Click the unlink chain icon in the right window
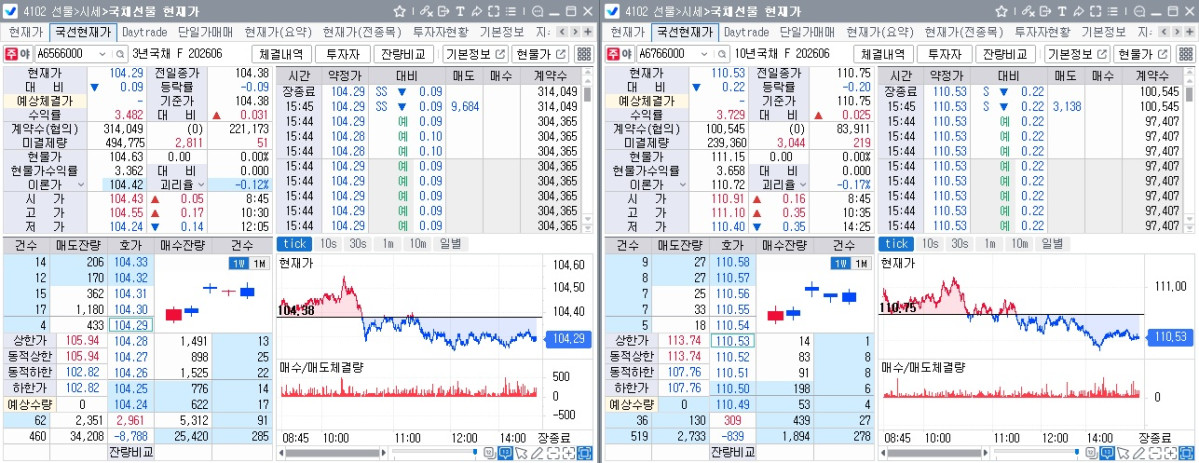 tap(1027, 11)
